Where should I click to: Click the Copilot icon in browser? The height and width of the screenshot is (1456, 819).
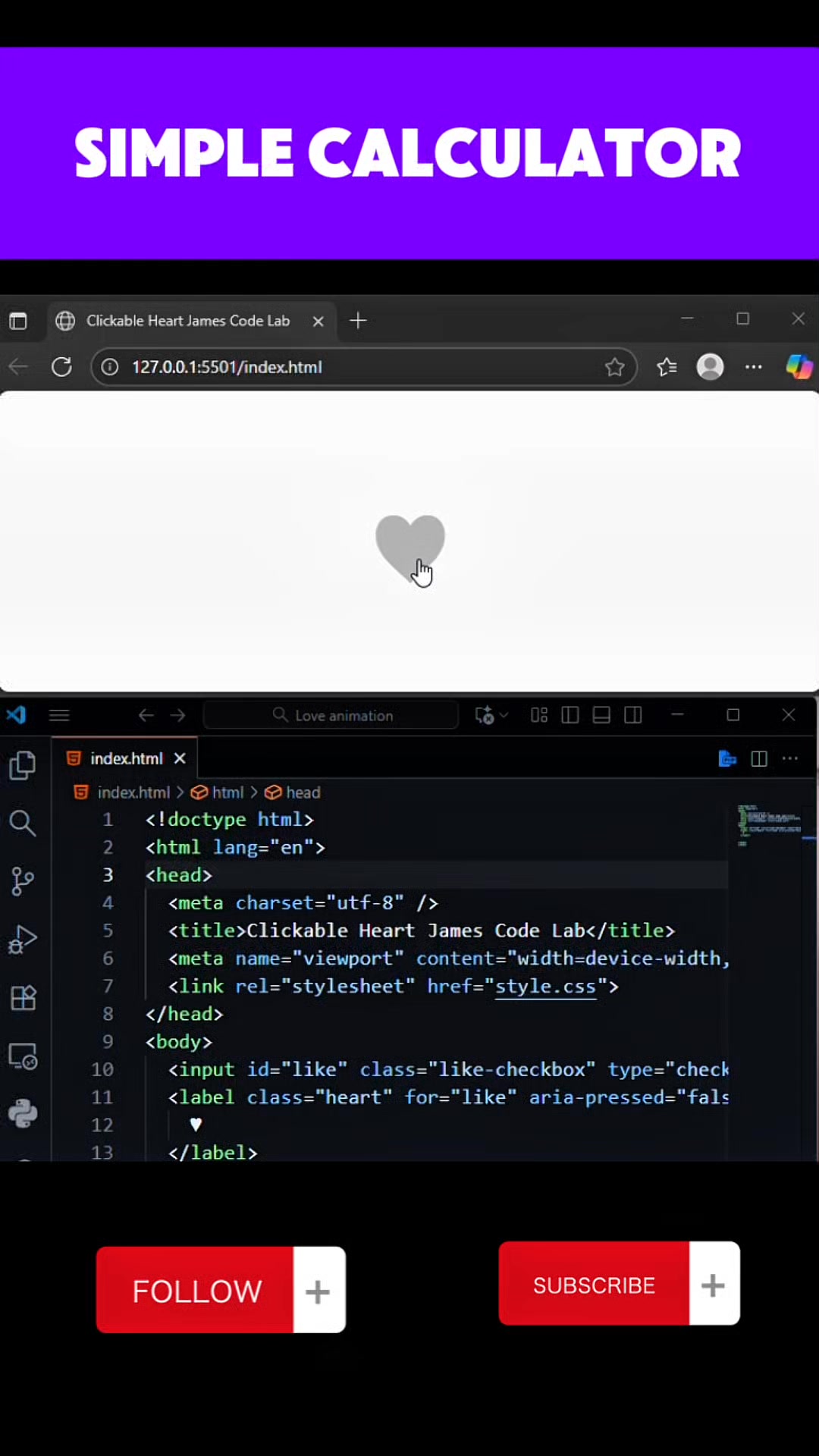799,367
